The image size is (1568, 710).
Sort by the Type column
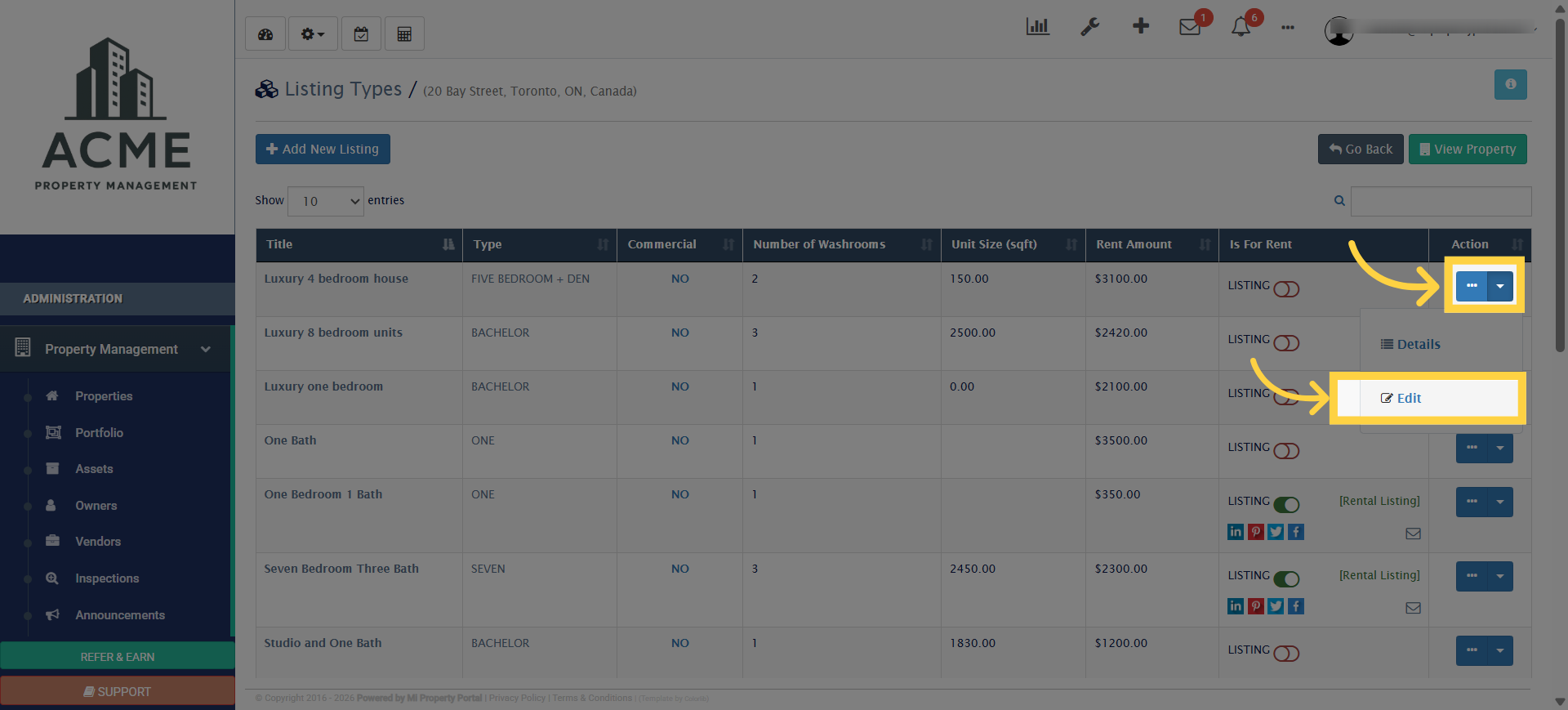pos(540,244)
